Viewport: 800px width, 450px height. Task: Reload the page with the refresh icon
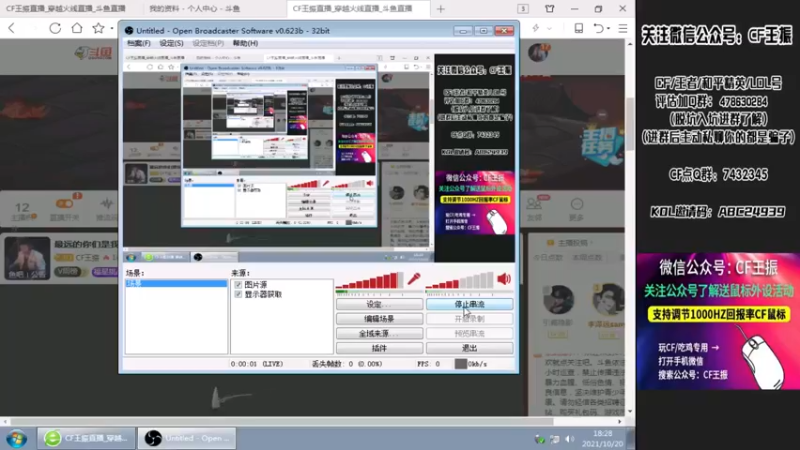click(x=55, y=28)
